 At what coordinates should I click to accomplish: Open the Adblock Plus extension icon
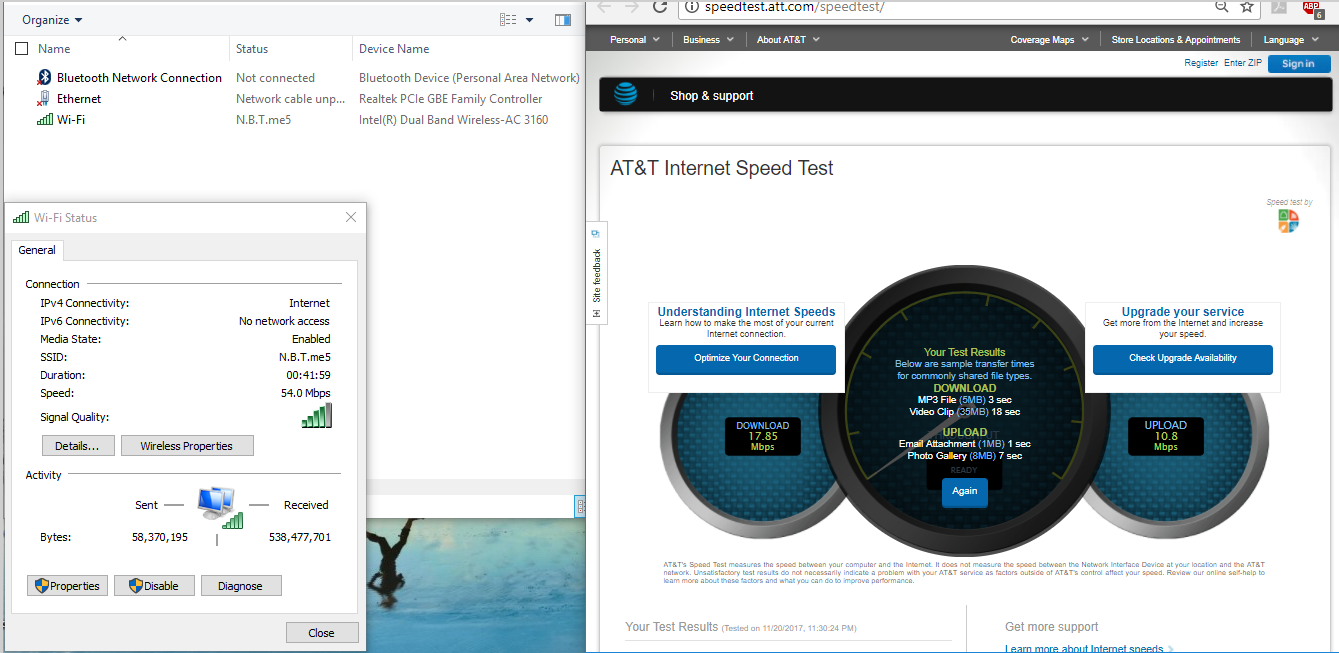coord(1313,8)
